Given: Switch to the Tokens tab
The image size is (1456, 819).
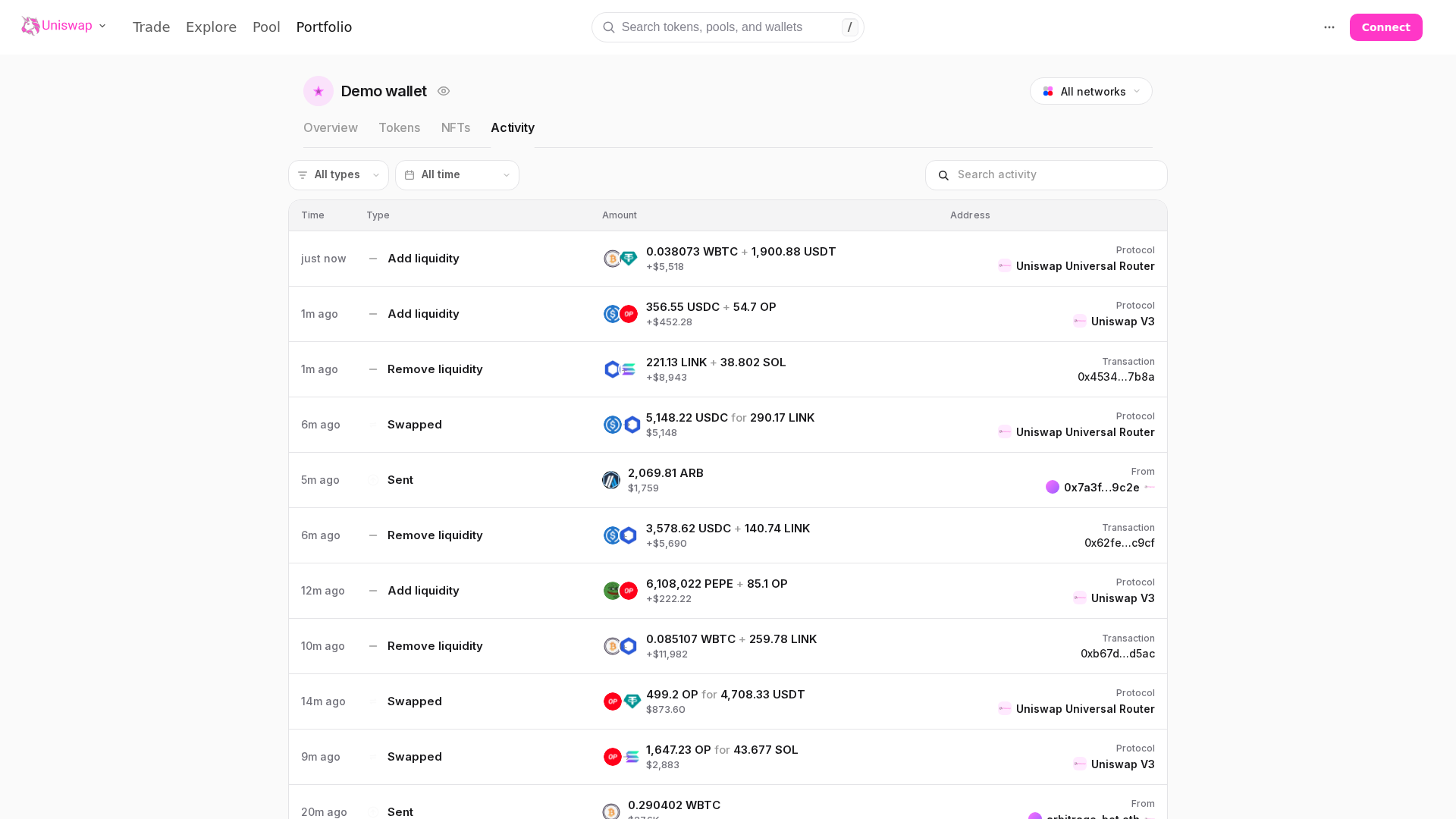Looking at the screenshot, I should (400, 128).
